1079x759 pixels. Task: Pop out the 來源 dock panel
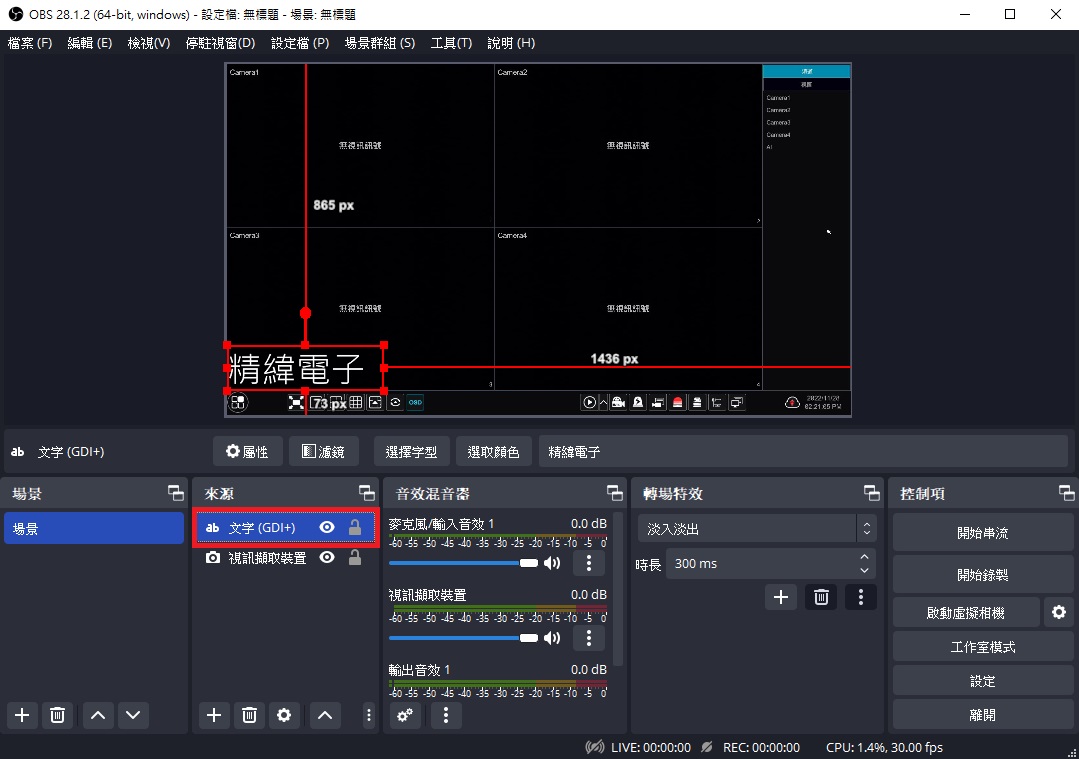367,493
